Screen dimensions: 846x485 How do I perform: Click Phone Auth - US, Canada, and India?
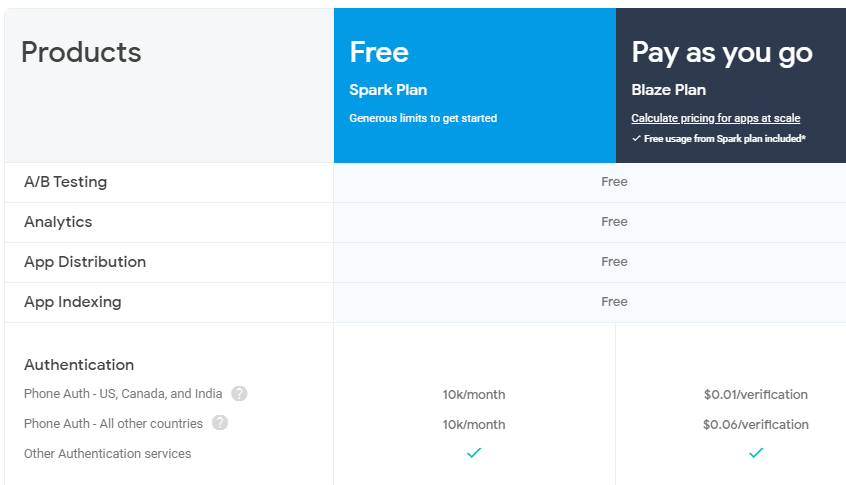click(x=123, y=394)
